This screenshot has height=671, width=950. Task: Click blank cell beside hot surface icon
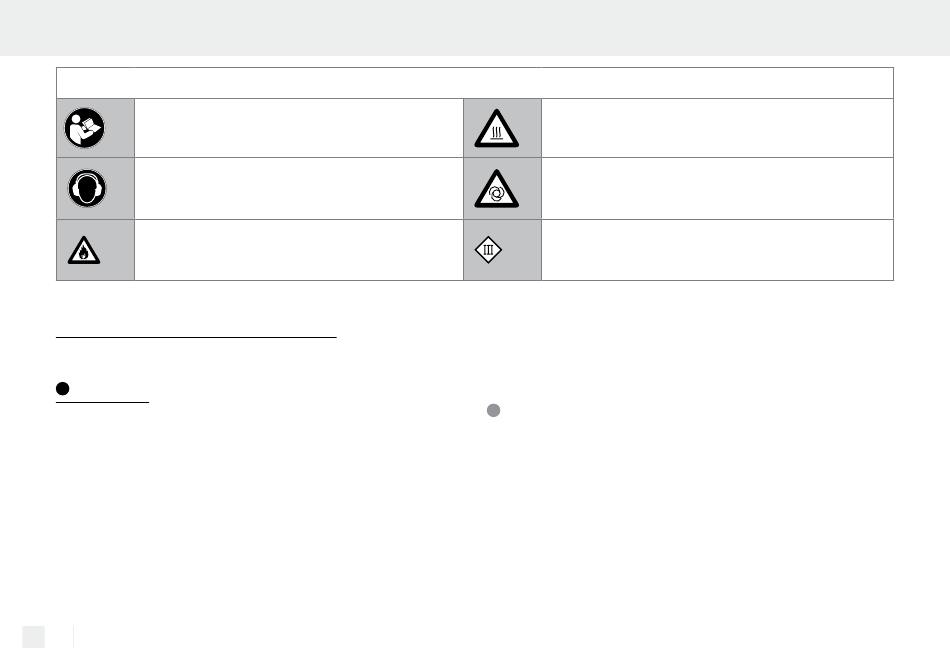717,128
